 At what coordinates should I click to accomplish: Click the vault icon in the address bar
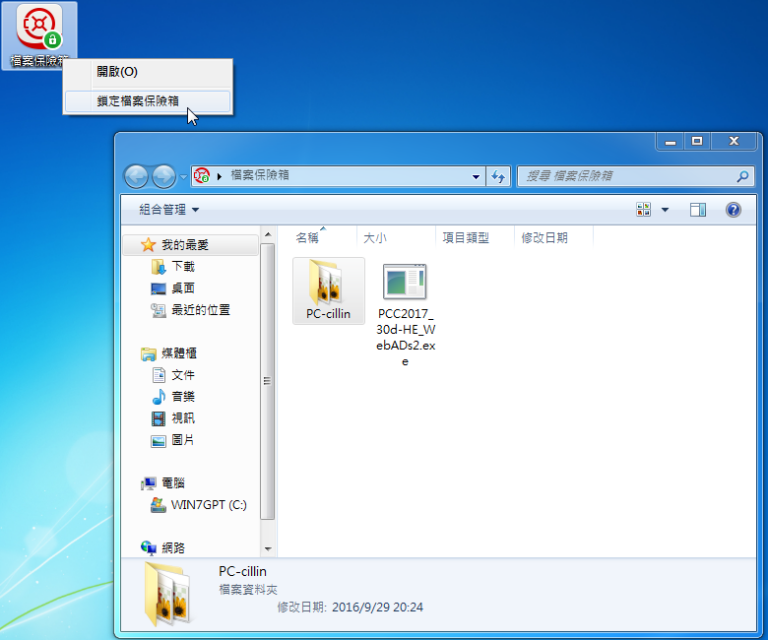click(201, 175)
